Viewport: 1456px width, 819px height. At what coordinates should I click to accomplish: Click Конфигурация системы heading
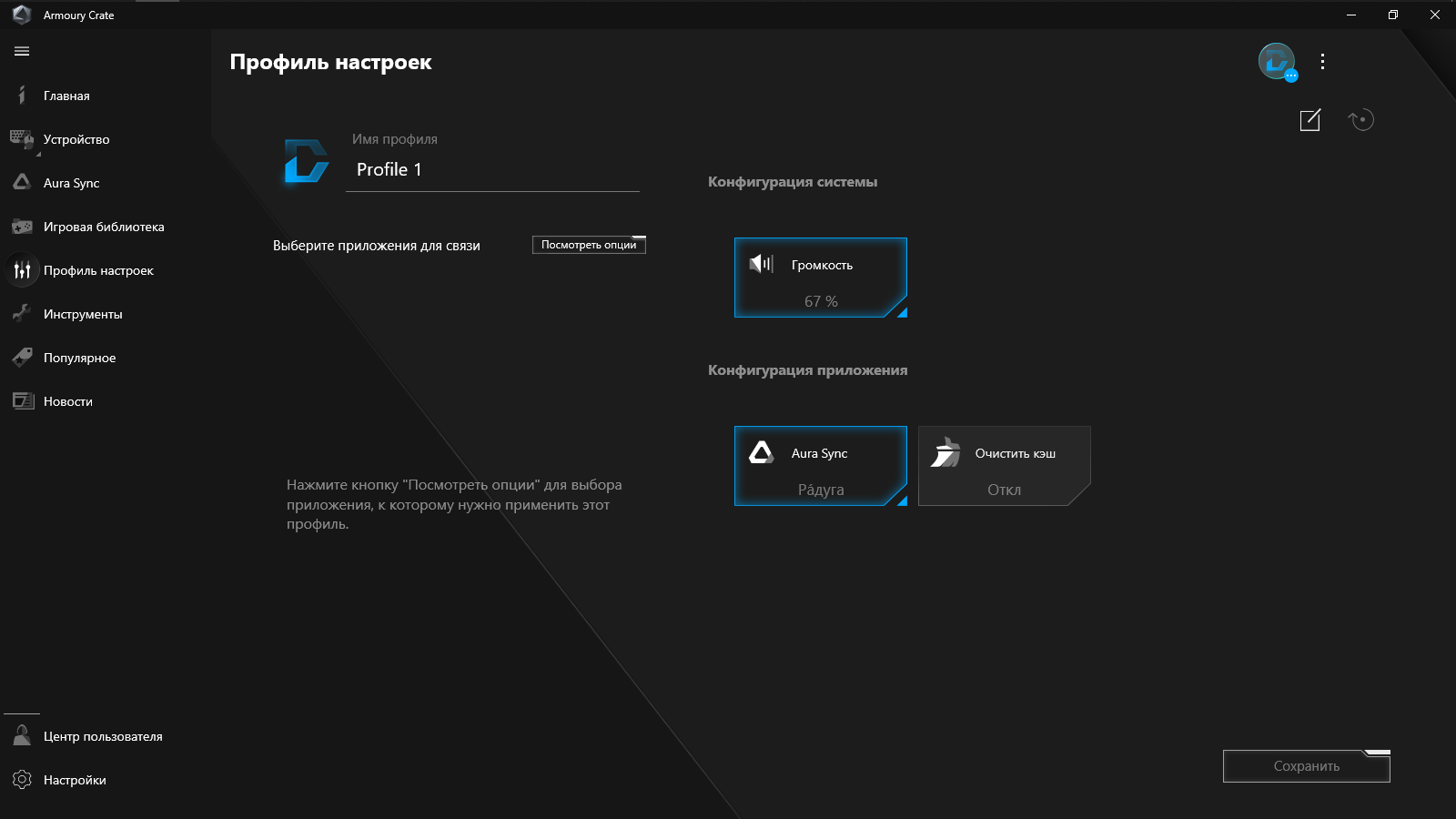click(x=793, y=182)
